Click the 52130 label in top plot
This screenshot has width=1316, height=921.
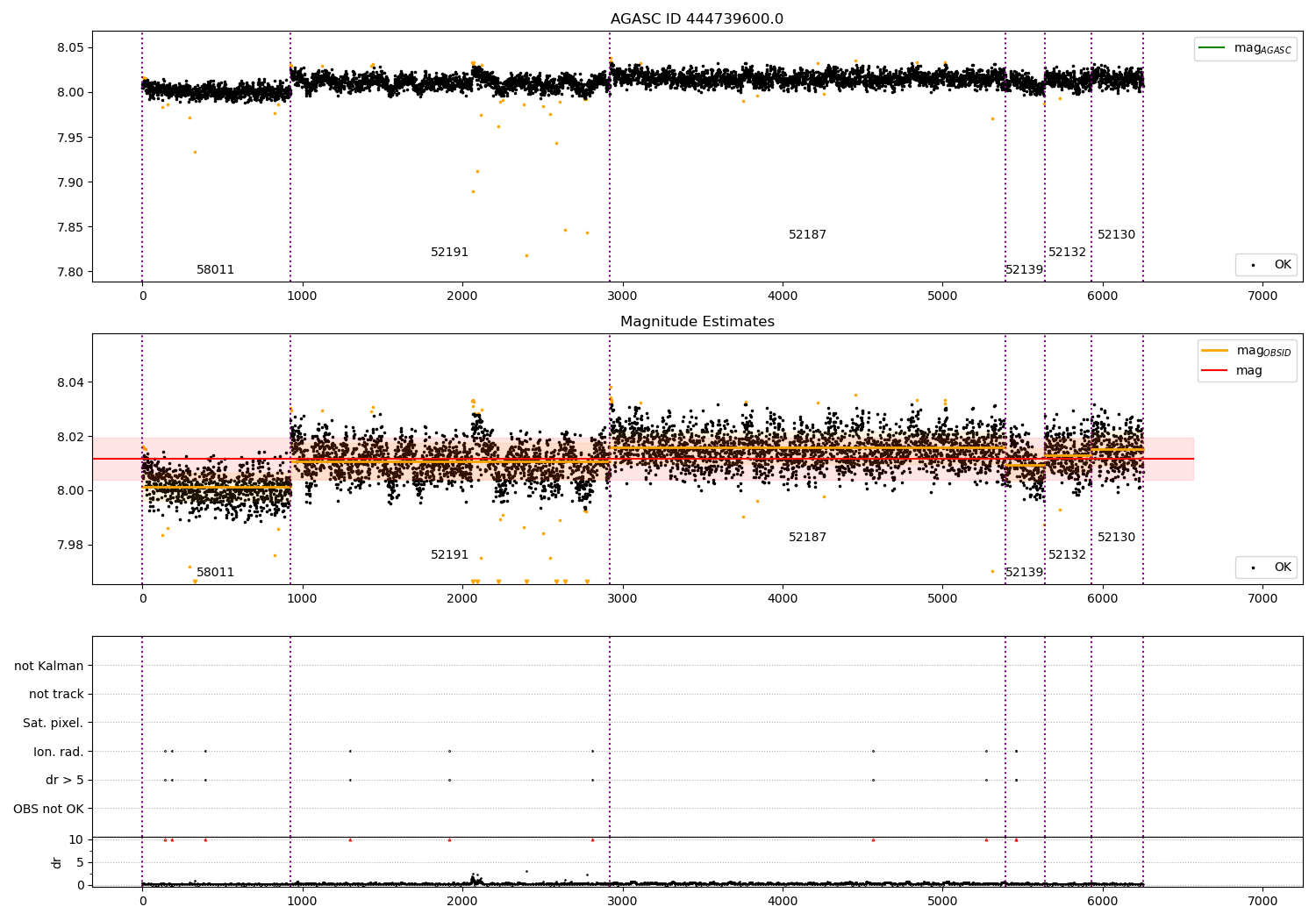(x=1116, y=235)
